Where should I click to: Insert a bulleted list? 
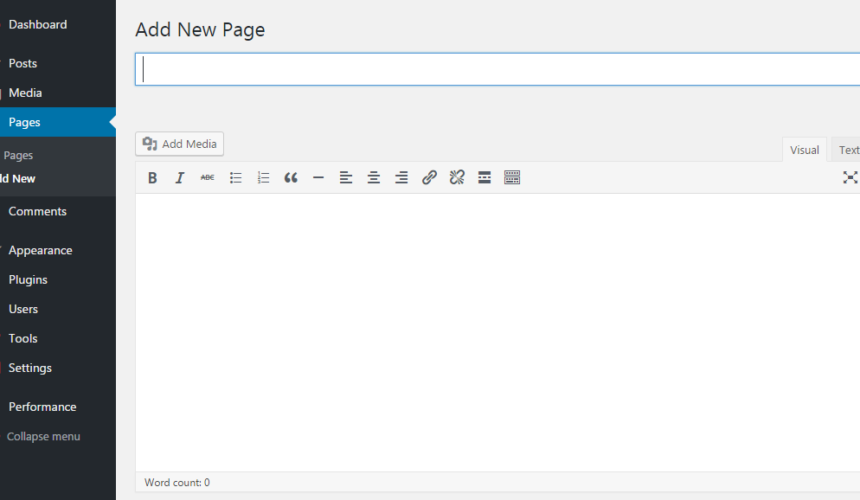236,178
